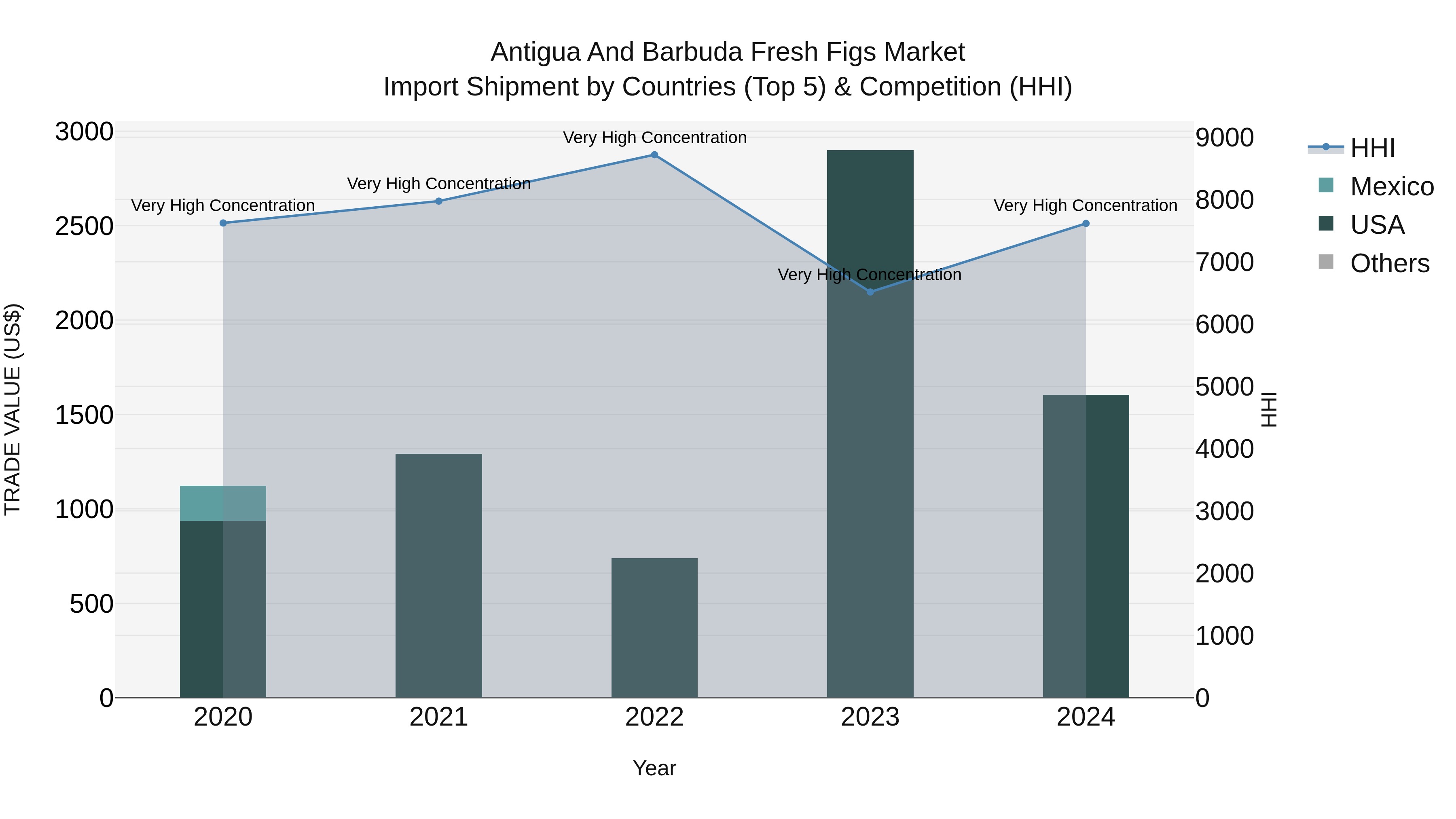Screen dimensions: 1456x819
Task: Click the Mexico teal color swatch
Action: (1325, 185)
